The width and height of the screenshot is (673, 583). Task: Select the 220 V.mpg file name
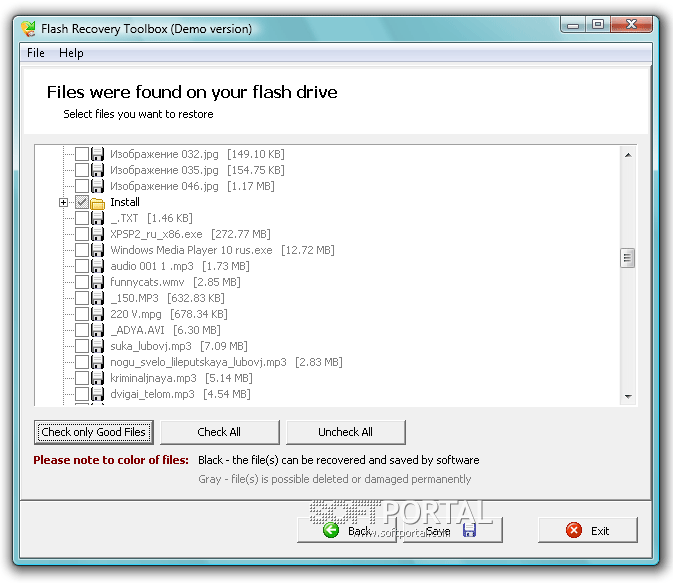click(x=136, y=314)
